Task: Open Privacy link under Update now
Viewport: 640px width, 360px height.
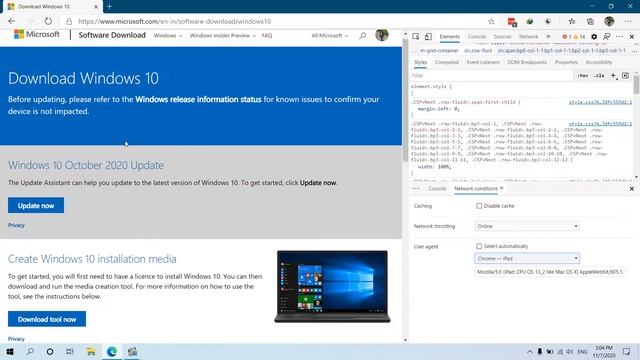Action: 16,225
